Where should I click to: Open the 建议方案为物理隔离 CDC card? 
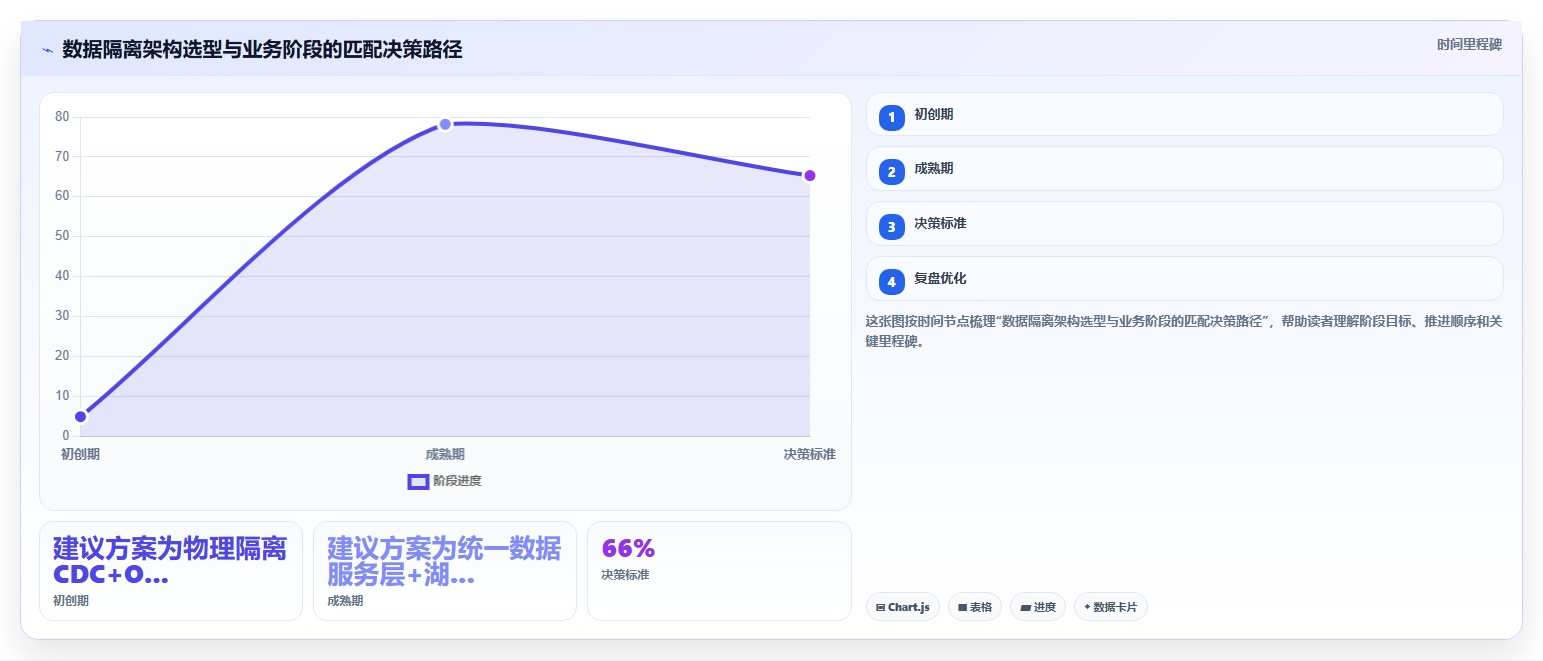[x=171, y=571]
